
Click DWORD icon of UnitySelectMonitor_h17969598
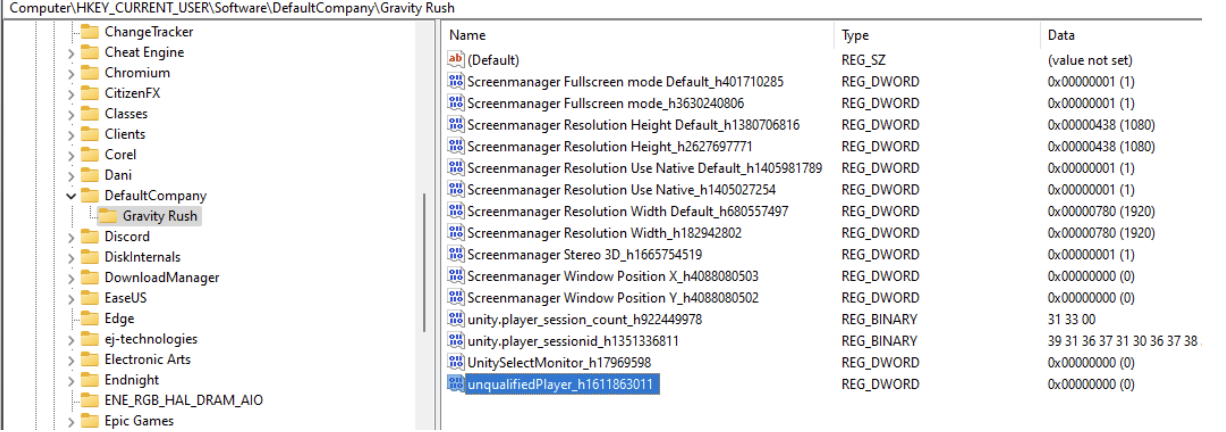tap(456, 362)
